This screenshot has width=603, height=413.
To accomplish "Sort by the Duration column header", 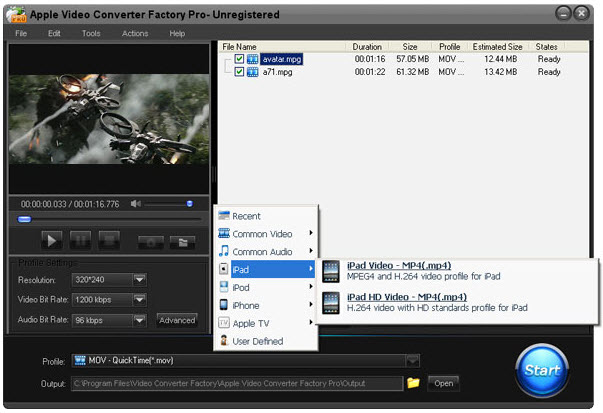I will click(x=367, y=47).
